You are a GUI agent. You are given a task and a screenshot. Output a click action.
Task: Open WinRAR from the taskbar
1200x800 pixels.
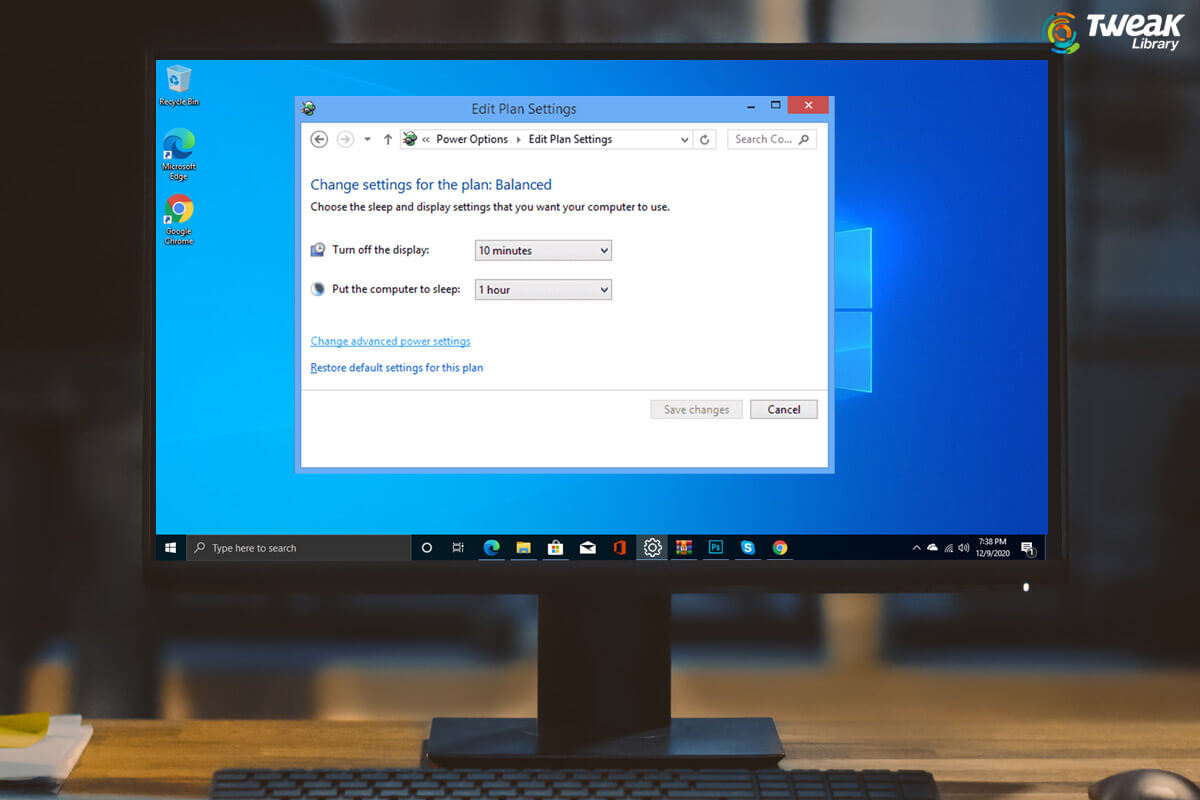pos(684,548)
